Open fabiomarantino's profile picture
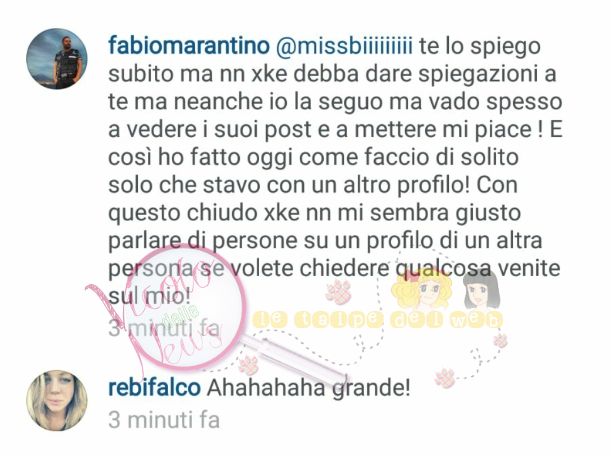 pyautogui.click(x=57, y=59)
